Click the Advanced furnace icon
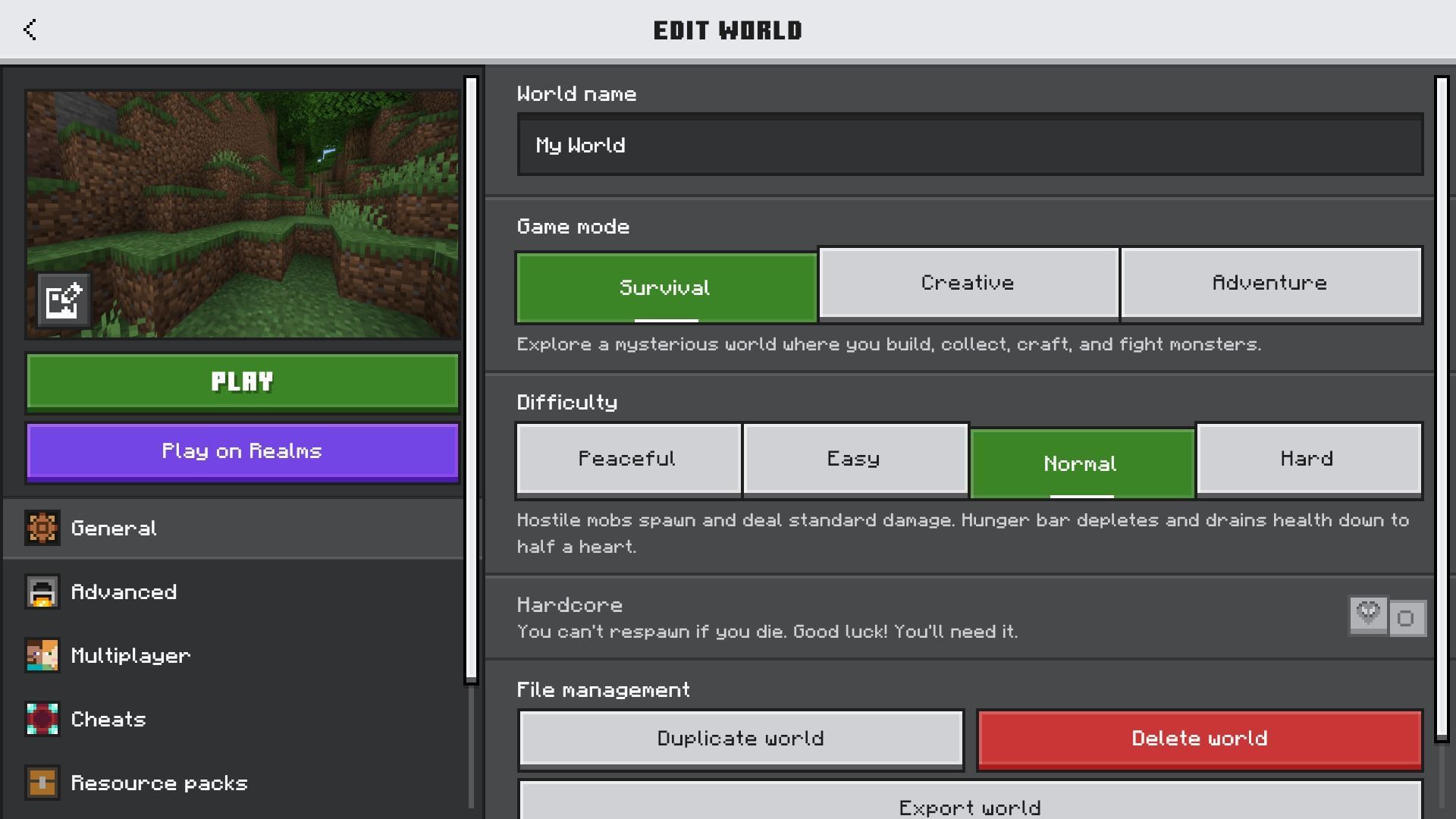The height and width of the screenshot is (819, 1456). [42, 591]
